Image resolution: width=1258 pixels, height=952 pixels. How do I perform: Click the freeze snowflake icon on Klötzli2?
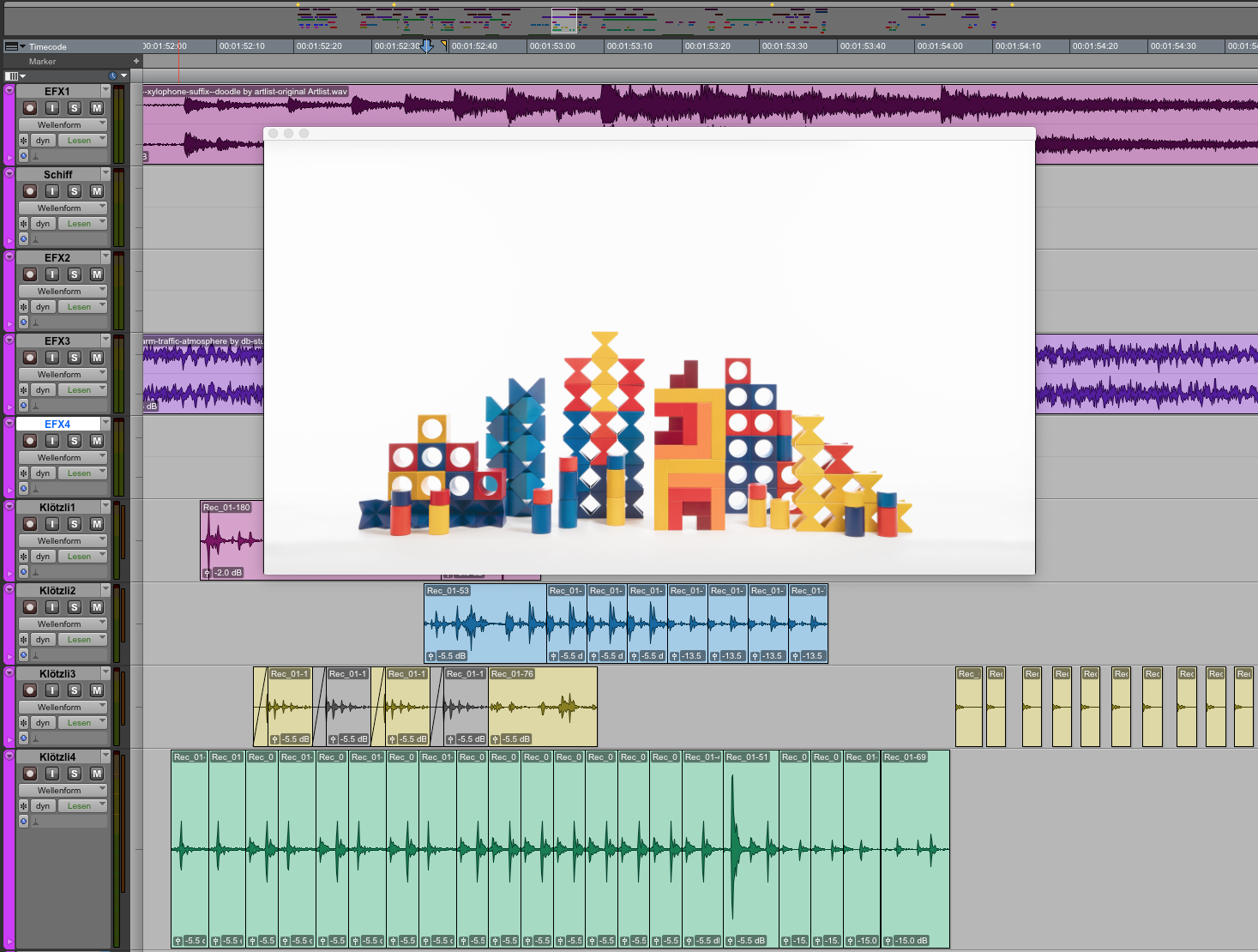pos(24,640)
